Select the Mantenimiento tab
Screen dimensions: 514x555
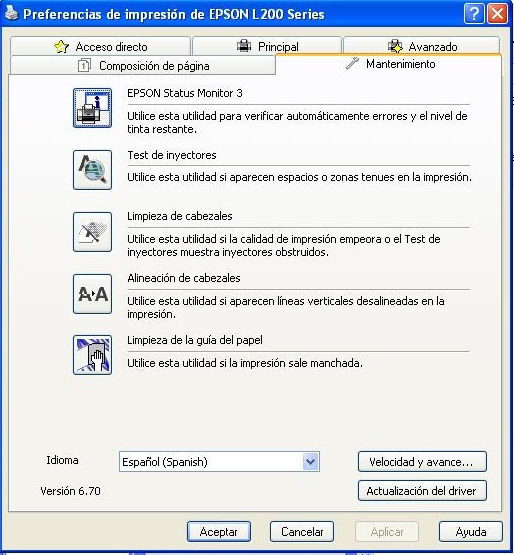click(389, 64)
